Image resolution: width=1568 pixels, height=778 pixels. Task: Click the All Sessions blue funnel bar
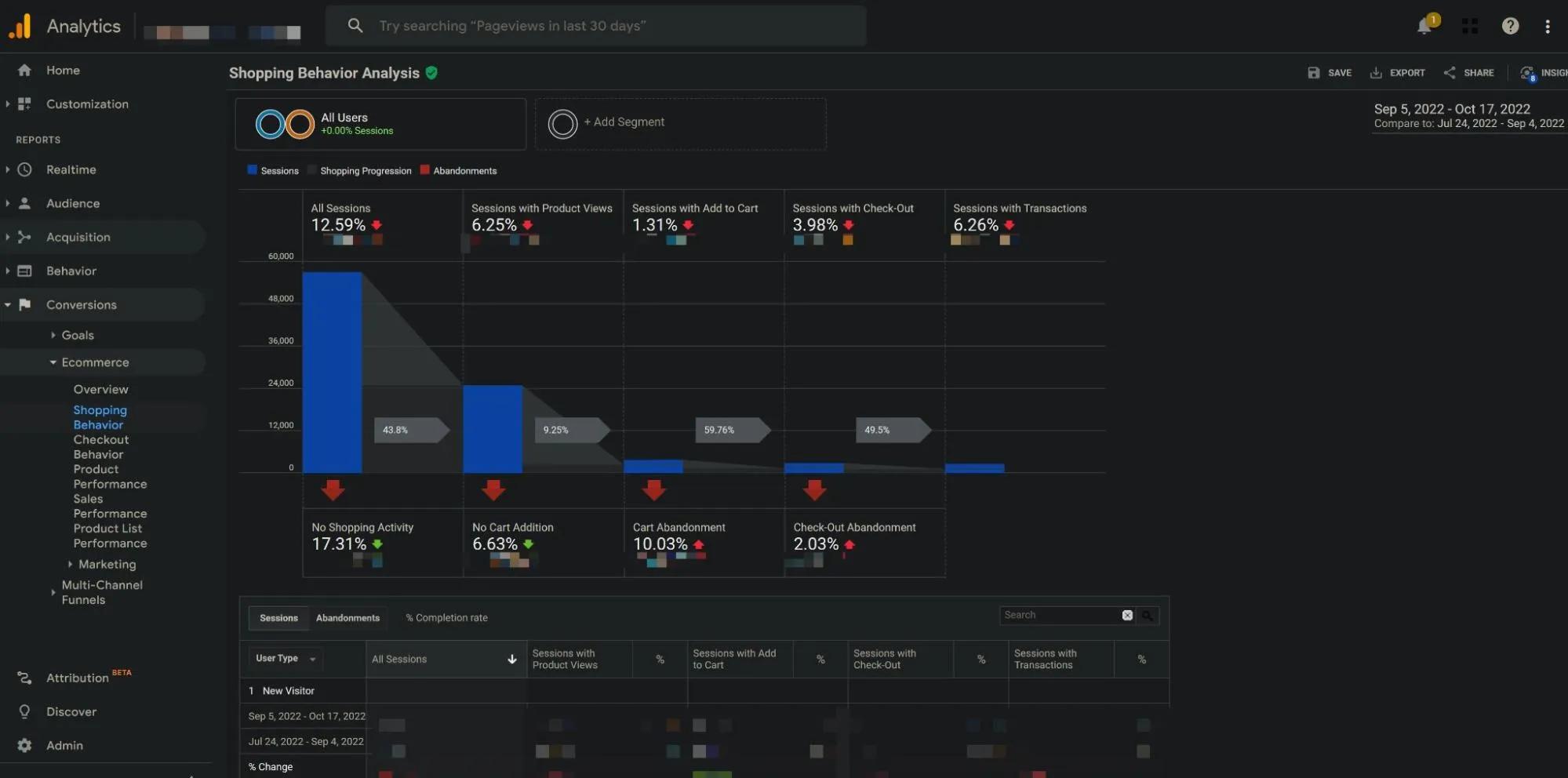[x=332, y=372]
